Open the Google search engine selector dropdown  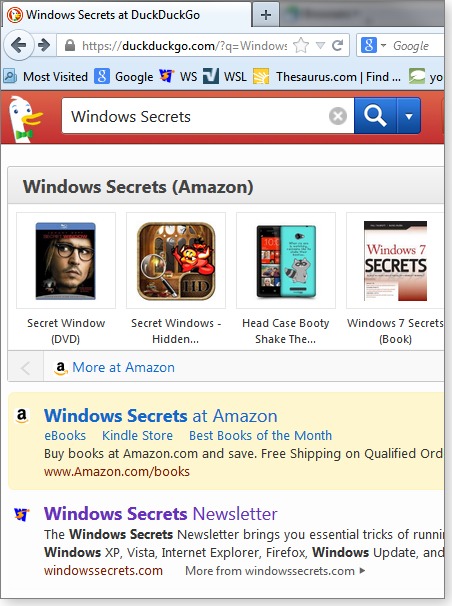(x=374, y=46)
